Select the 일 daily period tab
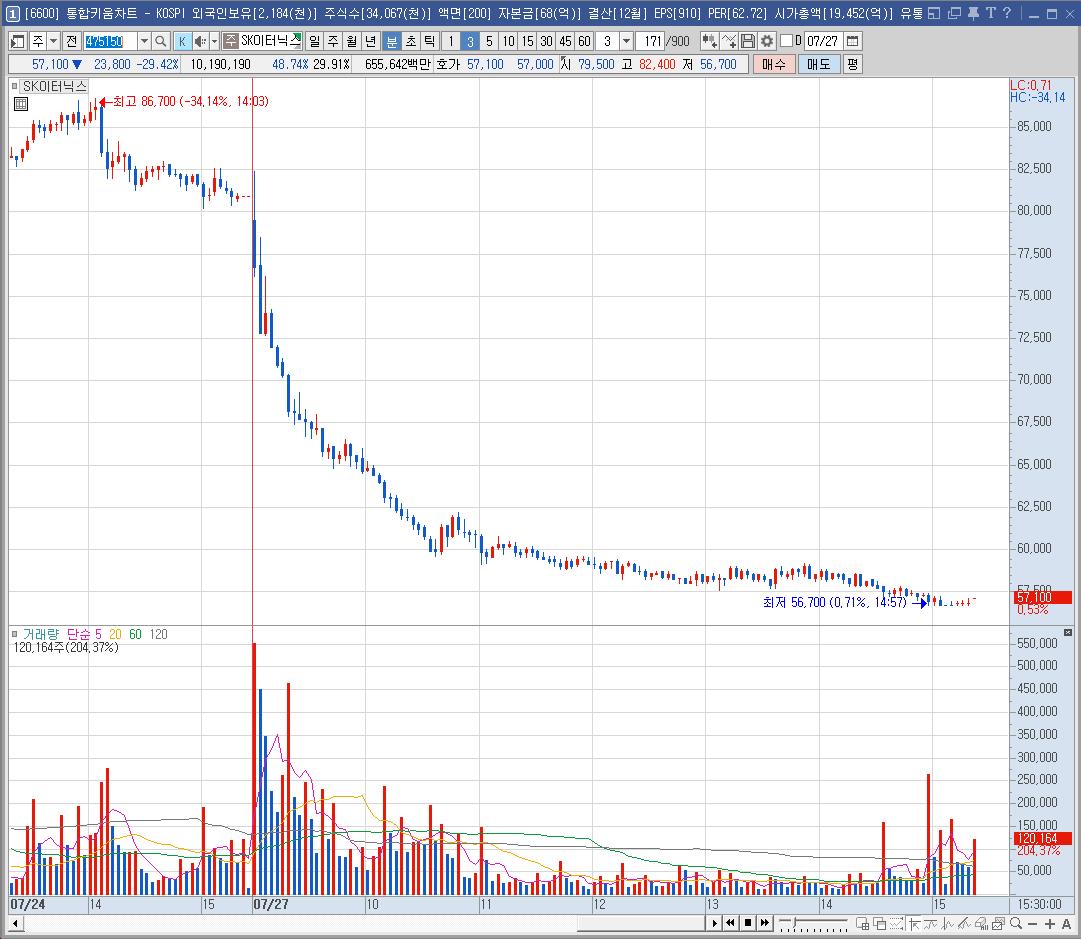 coord(314,41)
